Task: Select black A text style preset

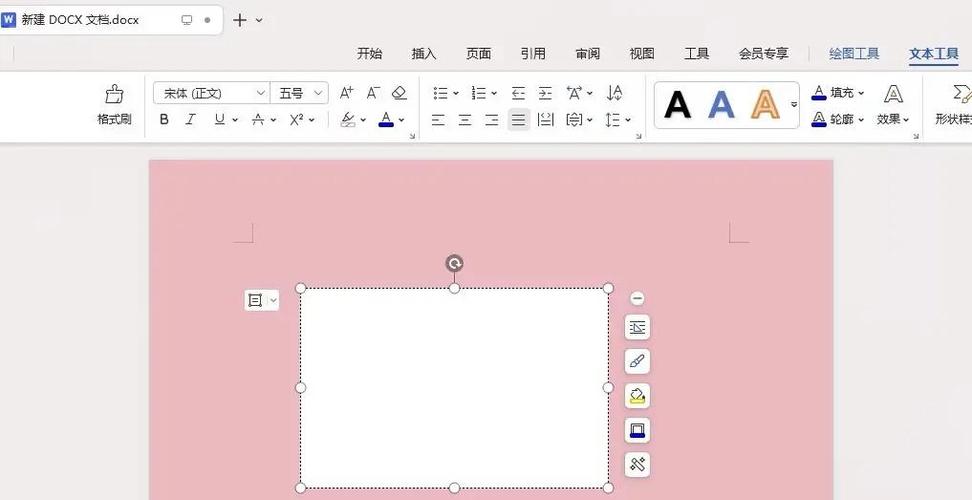Action: click(x=678, y=105)
